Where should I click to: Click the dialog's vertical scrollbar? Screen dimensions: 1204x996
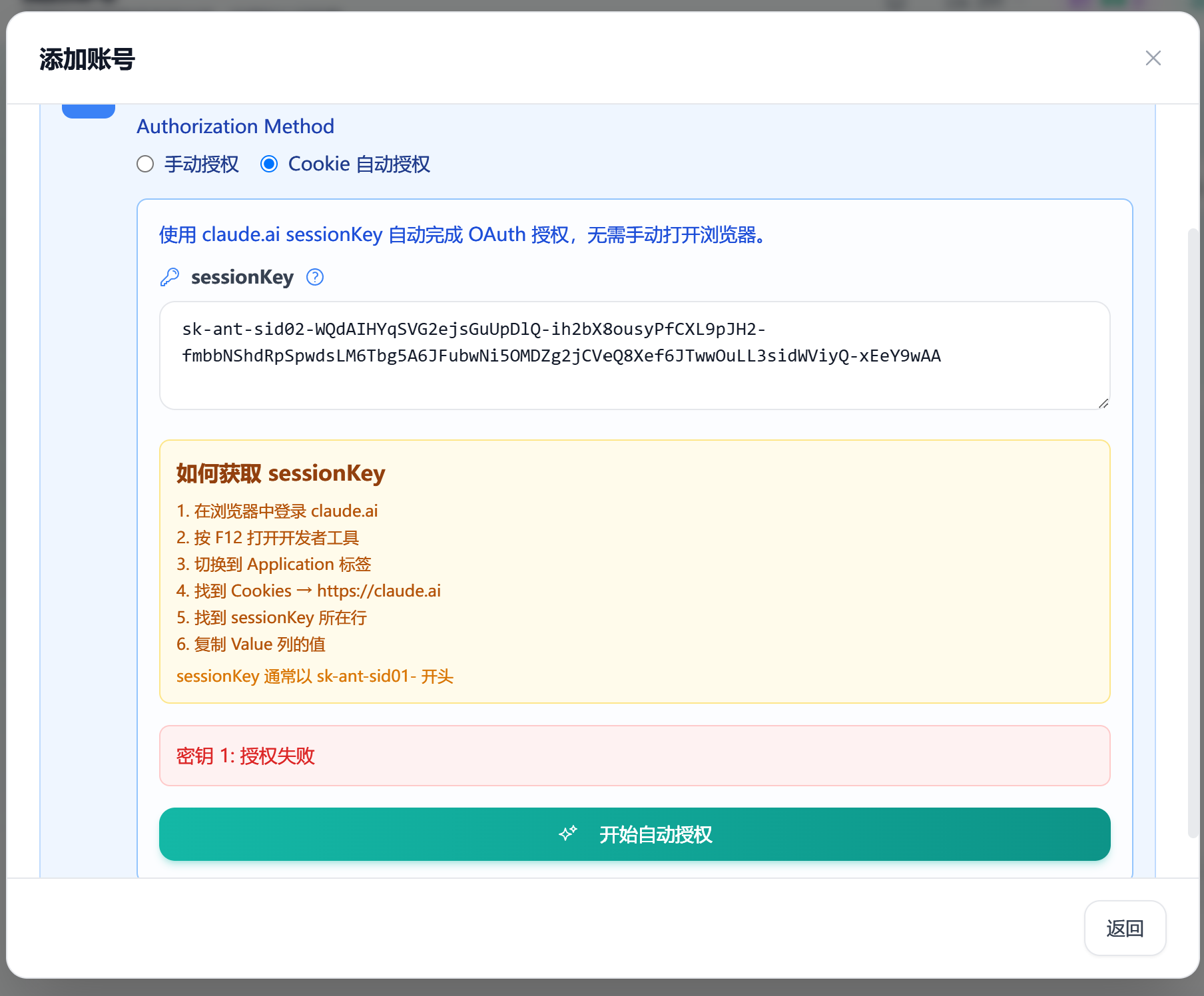tap(1193, 533)
